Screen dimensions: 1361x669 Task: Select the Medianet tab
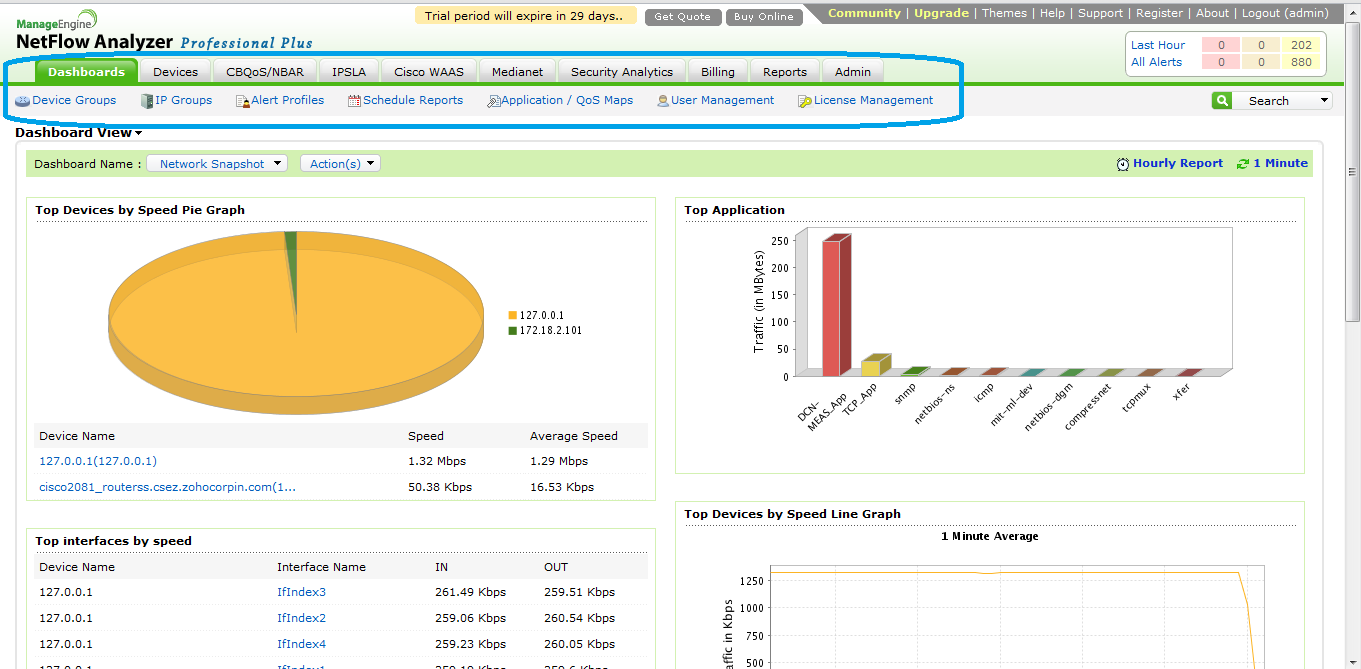pos(517,72)
